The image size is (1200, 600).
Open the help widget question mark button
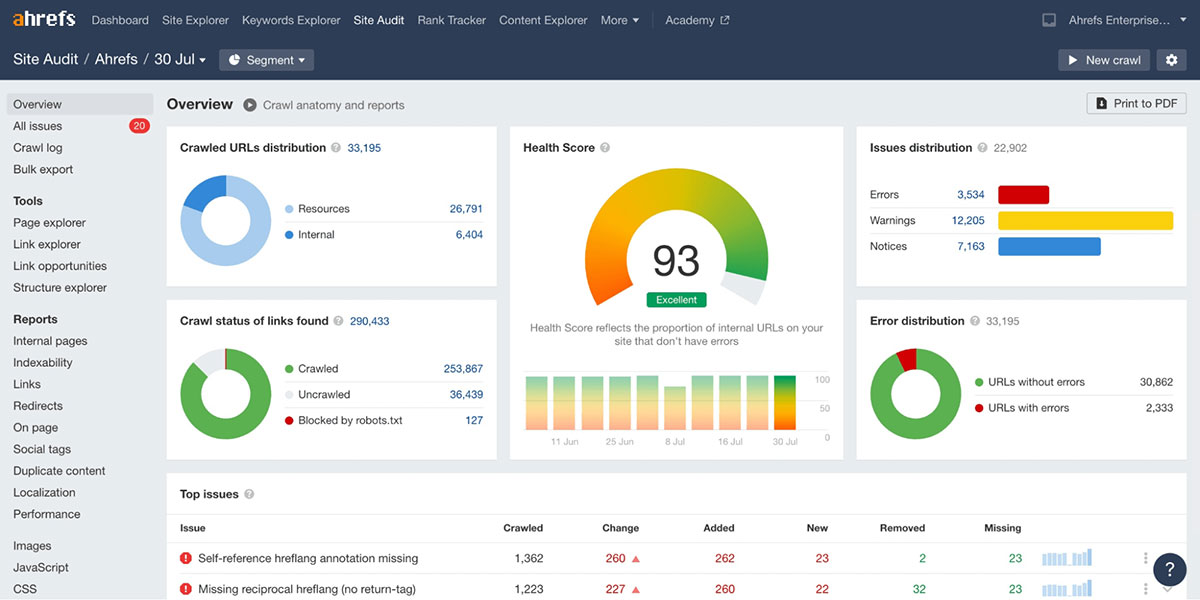[x=1170, y=569]
